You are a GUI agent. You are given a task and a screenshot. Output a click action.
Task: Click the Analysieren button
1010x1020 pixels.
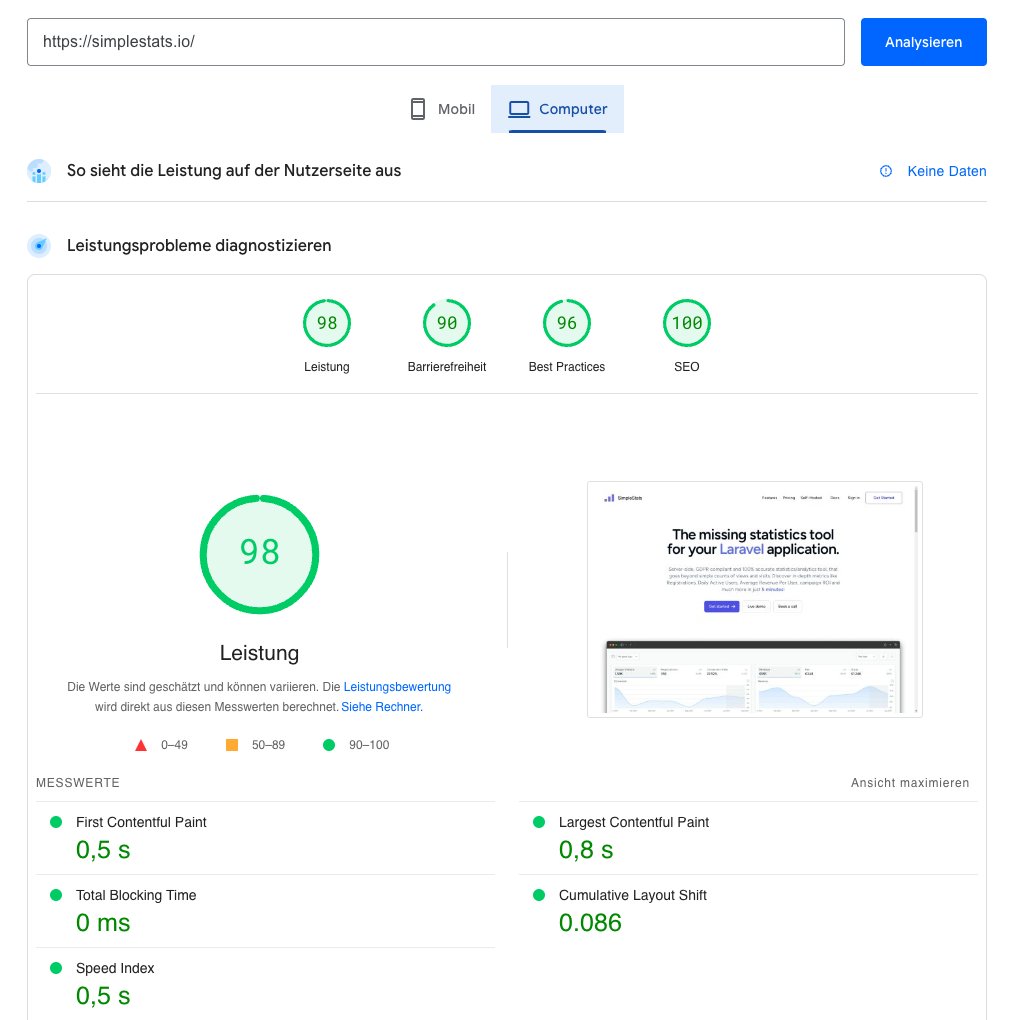tap(923, 41)
